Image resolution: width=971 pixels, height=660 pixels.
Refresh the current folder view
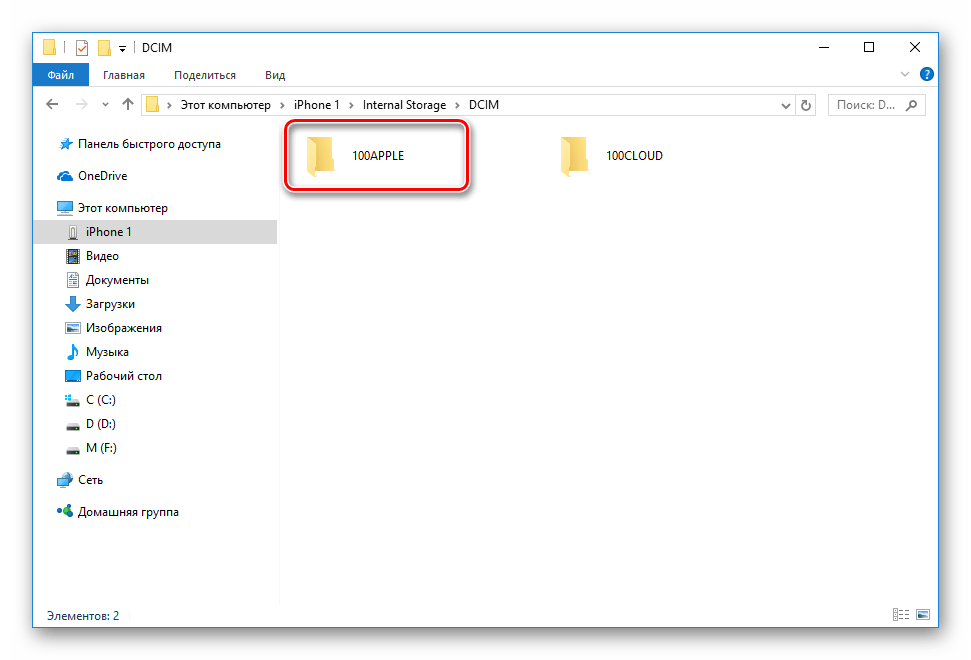tap(806, 105)
